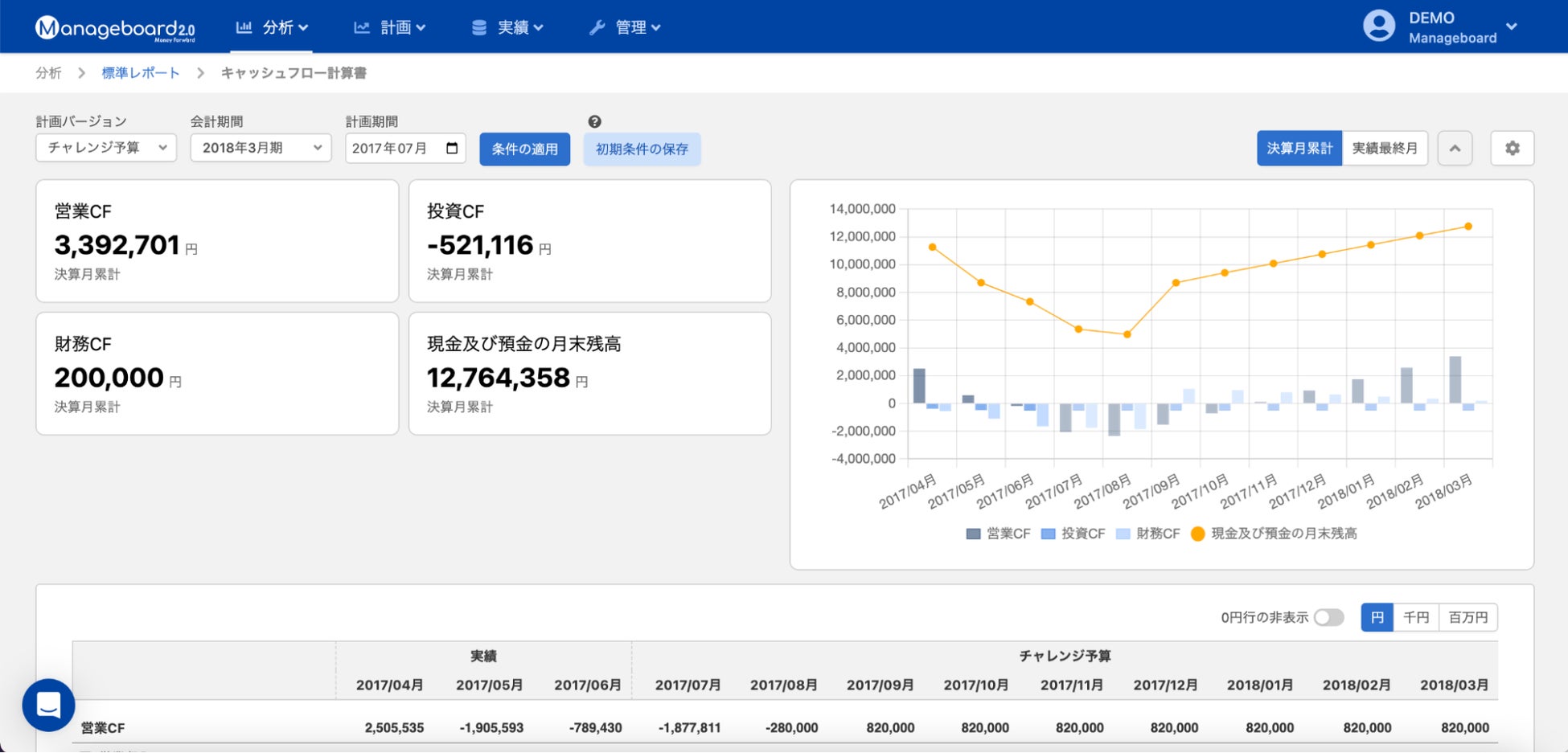Switch units to 千円
The width and height of the screenshot is (1568, 753).
tap(1415, 617)
